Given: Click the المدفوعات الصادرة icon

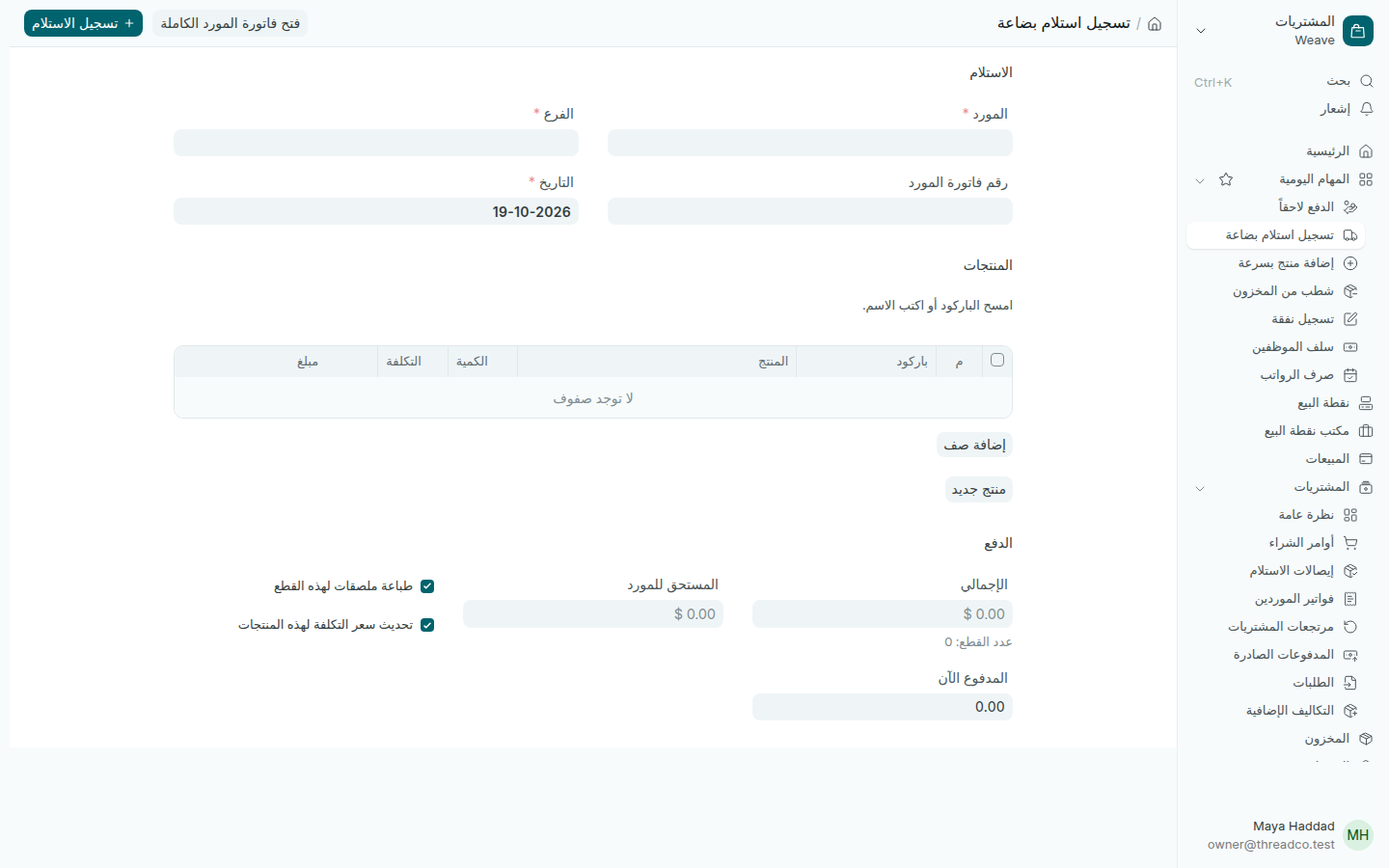Looking at the screenshot, I should click(1350, 655).
